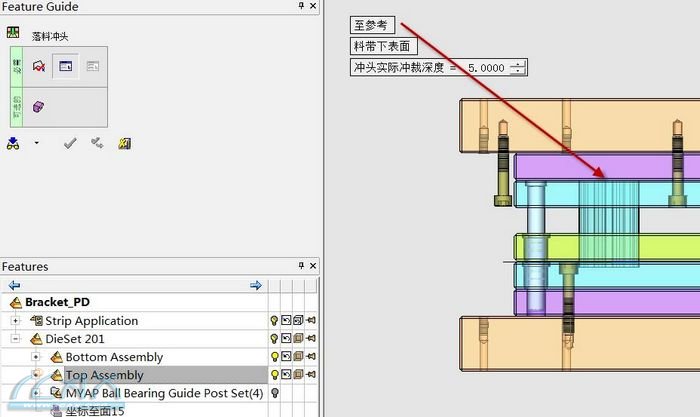700x417 pixels.
Task: Select MYAP Ball Bearing Guide Post Set(4)
Action: pyautogui.click(x=164, y=393)
